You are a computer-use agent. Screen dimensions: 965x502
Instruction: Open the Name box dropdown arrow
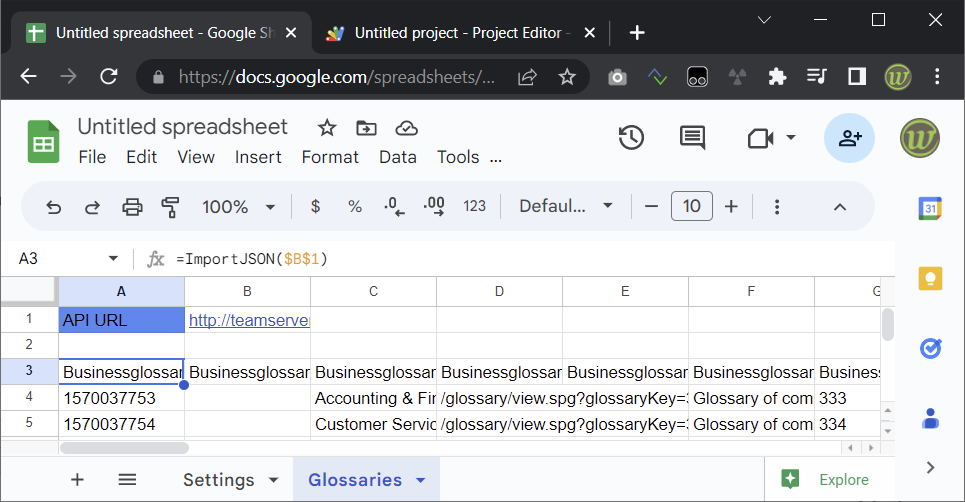point(113,258)
